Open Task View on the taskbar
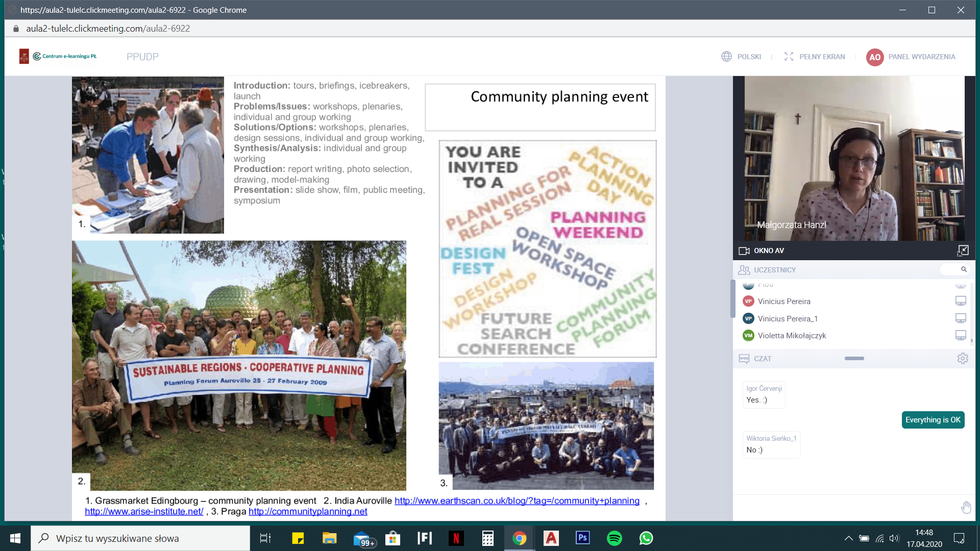This screenshot has height=551, width=980. pos(265,539)
